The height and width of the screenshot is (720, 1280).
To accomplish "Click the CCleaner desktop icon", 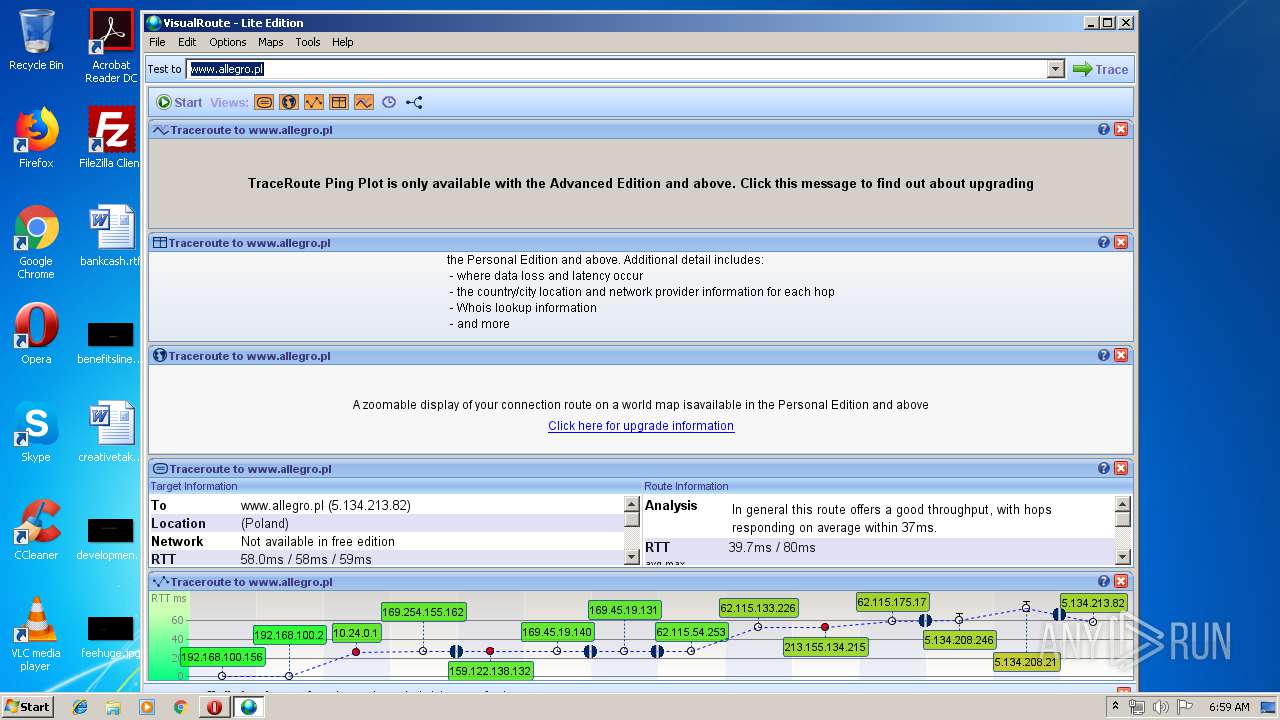I will [x=36, y=530].
